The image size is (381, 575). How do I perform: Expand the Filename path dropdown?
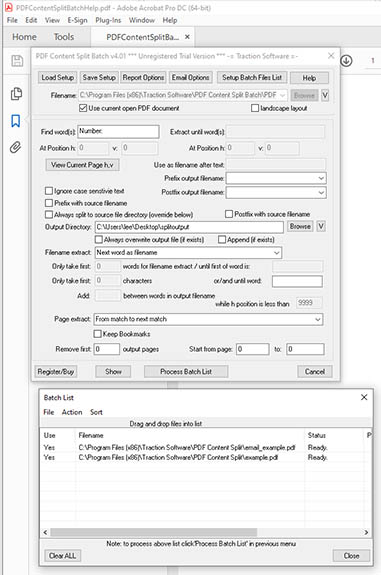coord(282,95)
